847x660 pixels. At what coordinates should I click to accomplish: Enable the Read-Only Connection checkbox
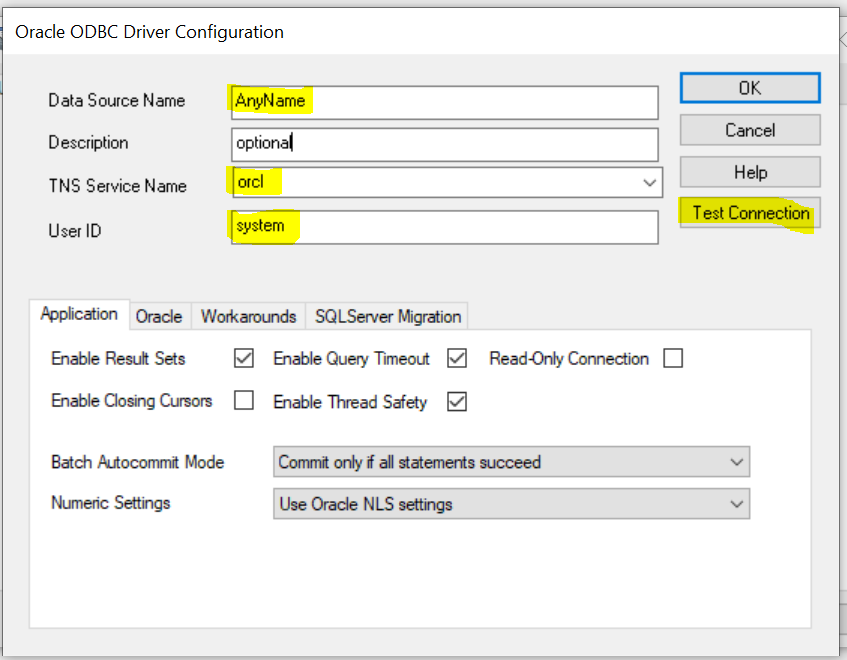(673, 358)
